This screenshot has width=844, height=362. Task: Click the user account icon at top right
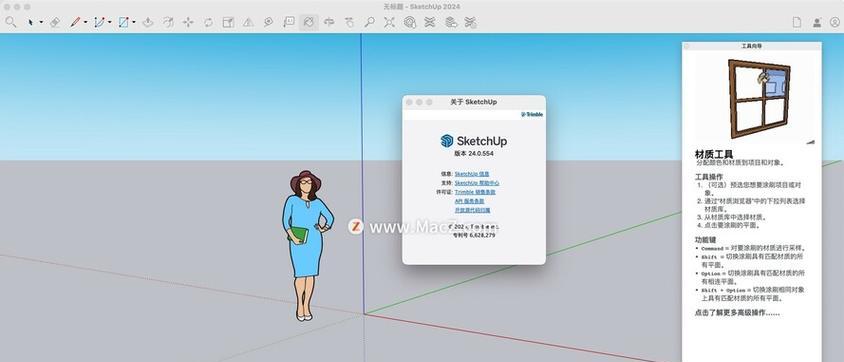pos(817,23)
